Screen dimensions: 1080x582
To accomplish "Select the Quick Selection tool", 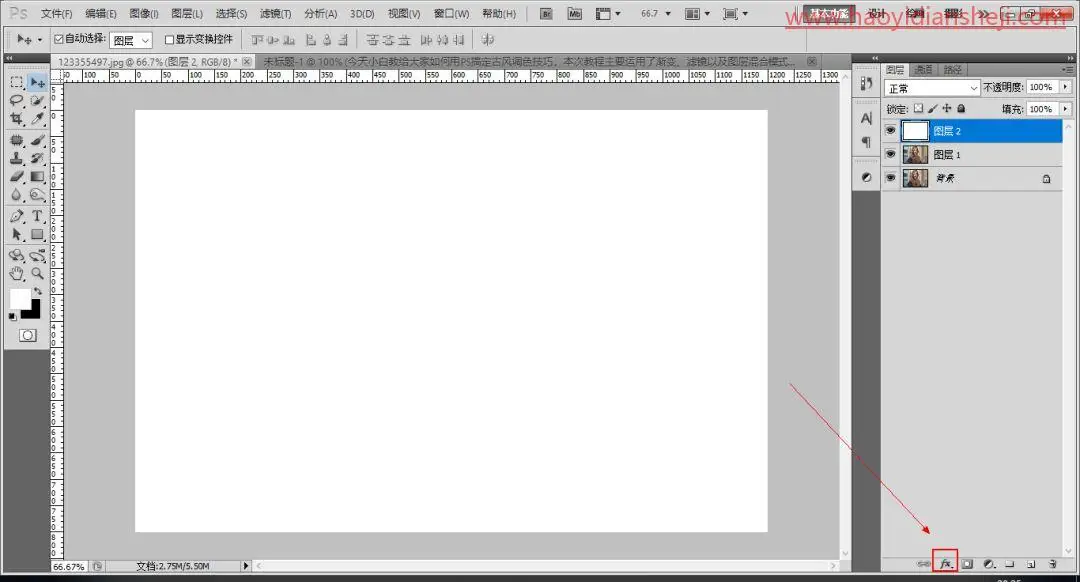I will pos(37,101).
